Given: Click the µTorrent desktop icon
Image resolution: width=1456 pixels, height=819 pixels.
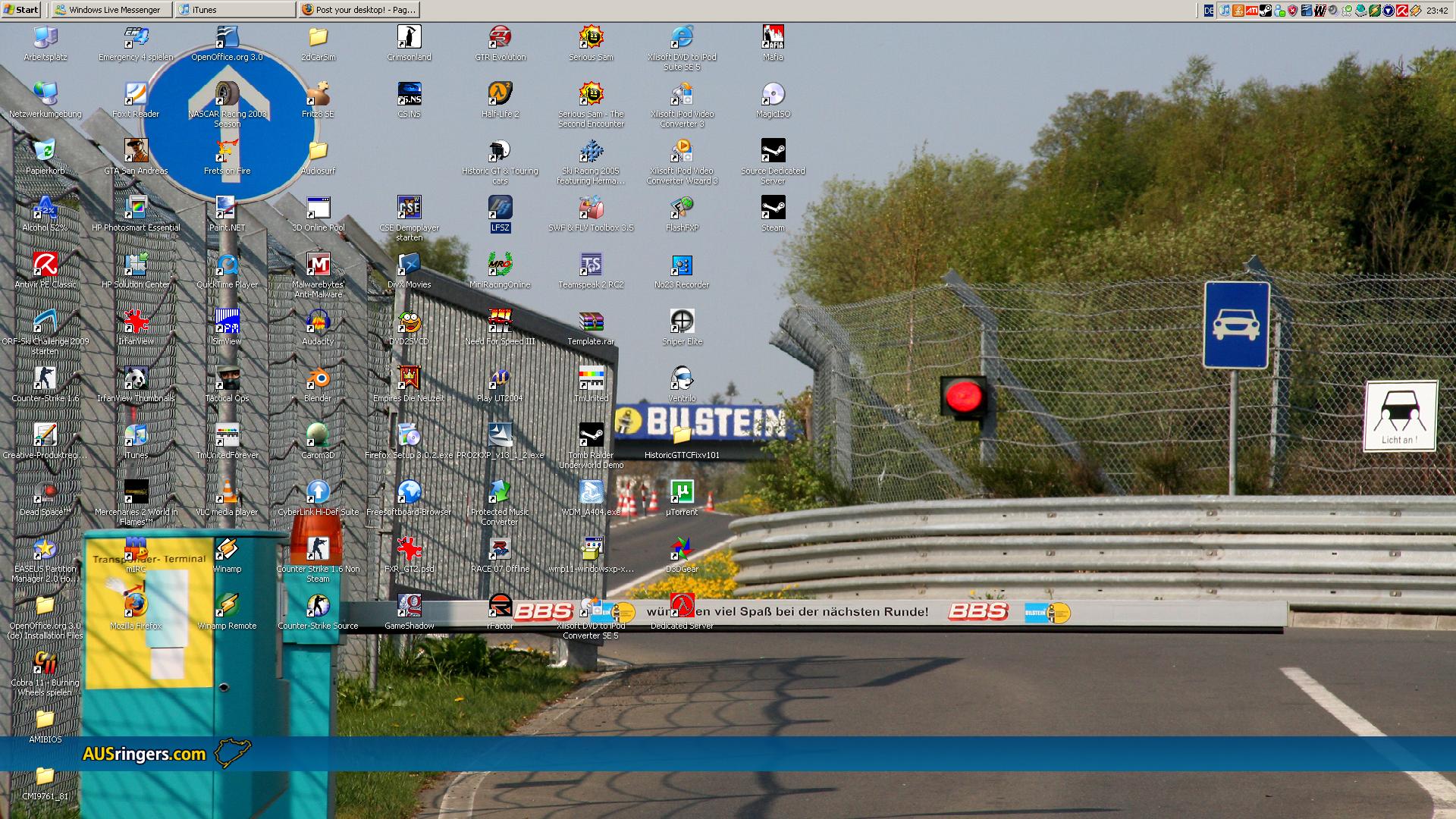Looking at the screenshot, I should click(x=682, y=492).
